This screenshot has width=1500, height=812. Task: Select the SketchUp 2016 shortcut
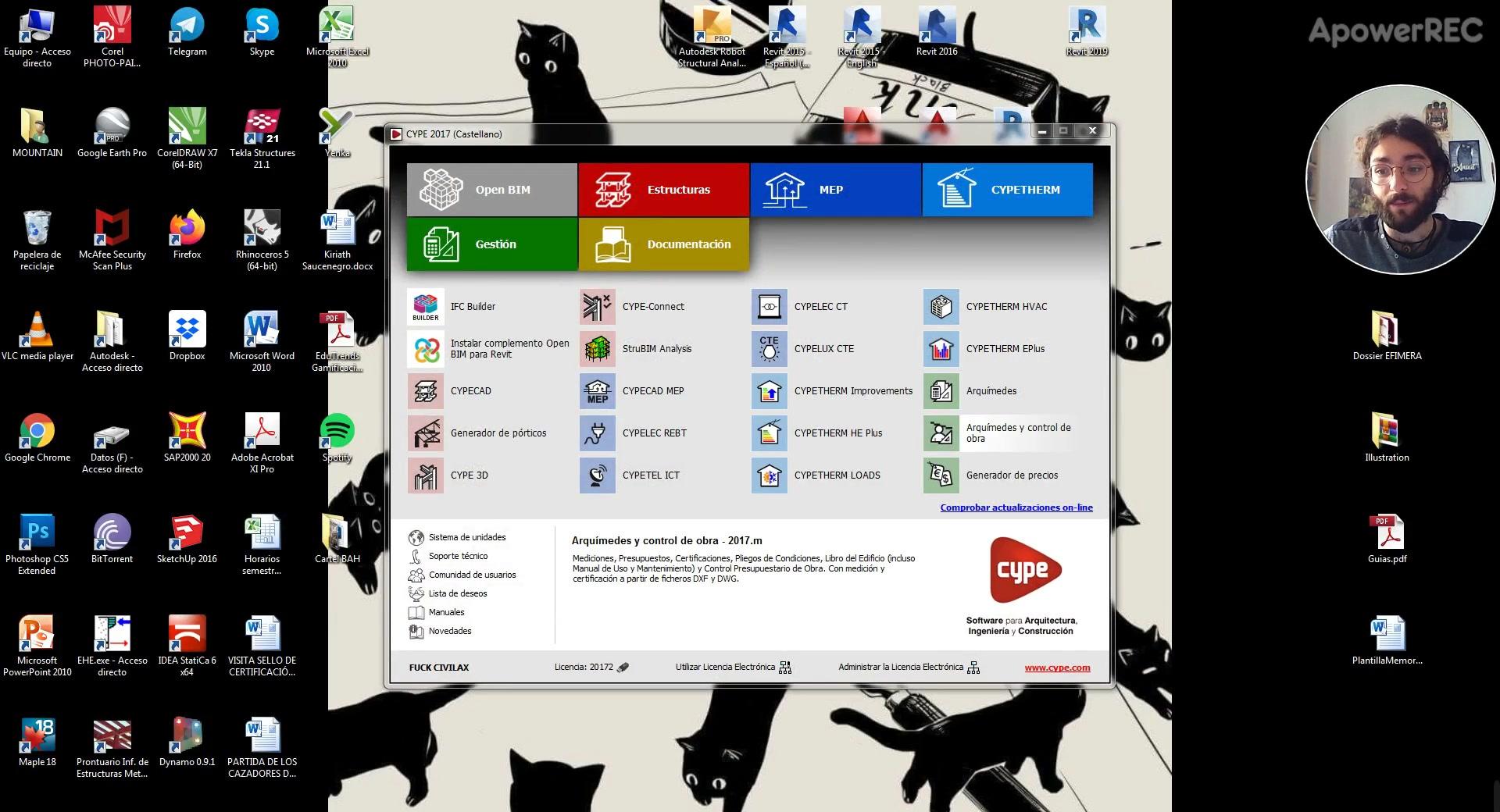[187, 540]
